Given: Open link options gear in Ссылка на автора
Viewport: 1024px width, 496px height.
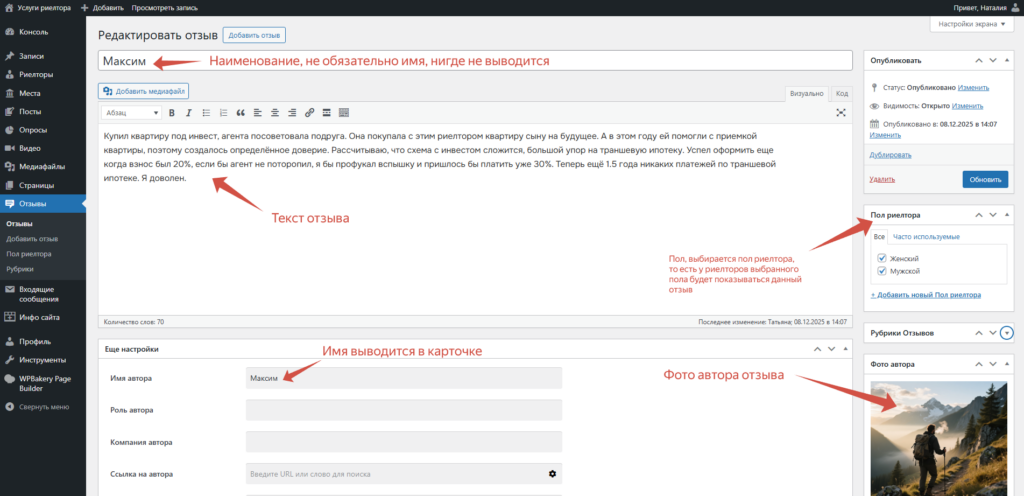Looking at the screenshot, I should 552,474.
